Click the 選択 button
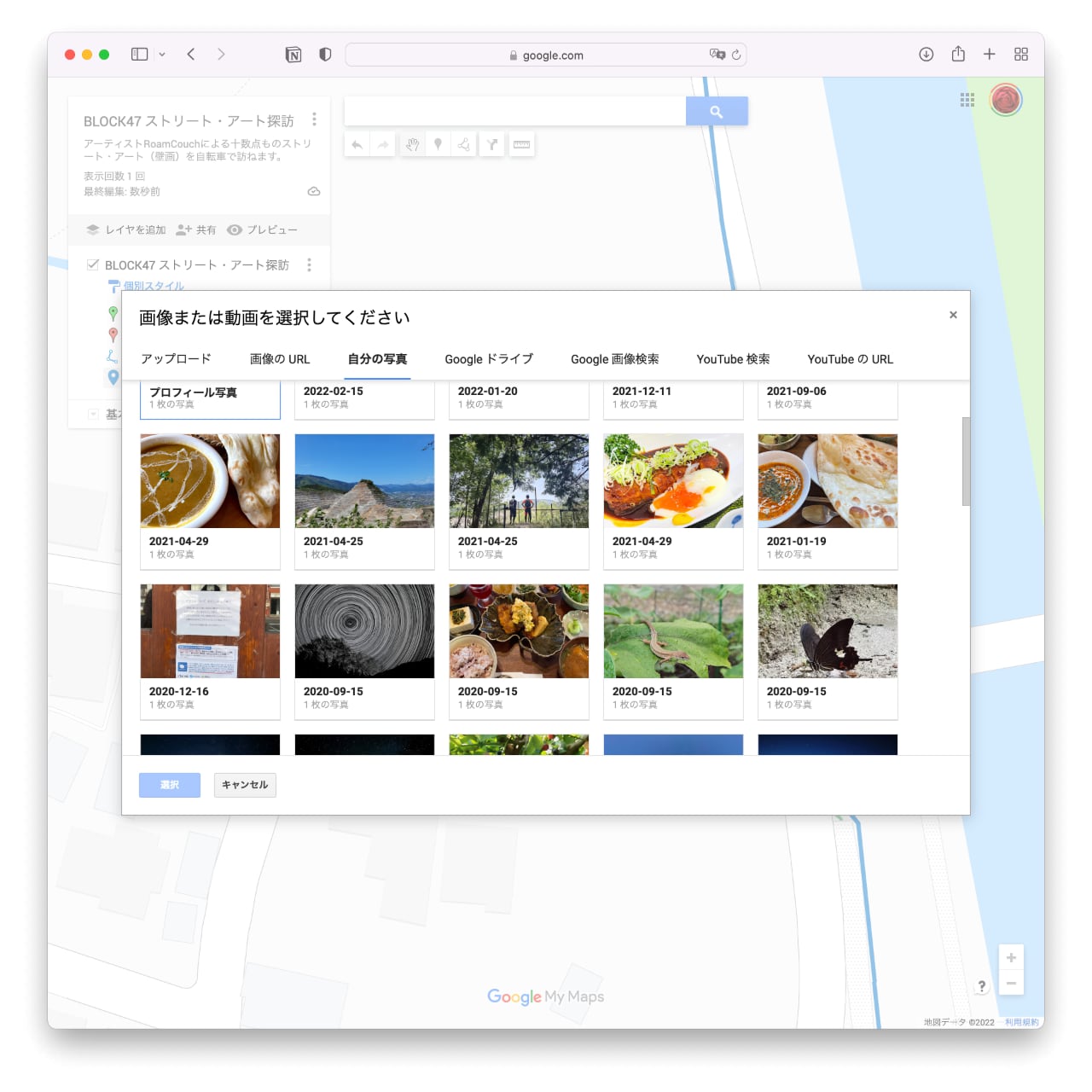The image size is (1092, 1092). coord(170,785)
